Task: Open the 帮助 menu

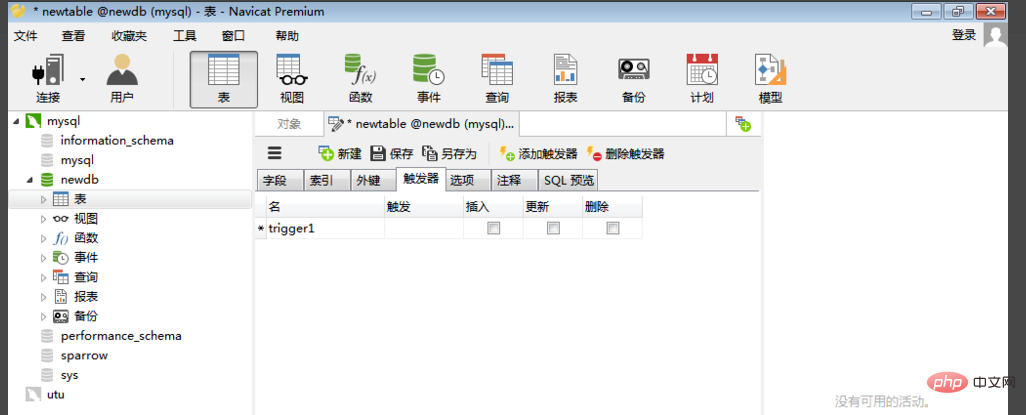Action: [287, 36]
